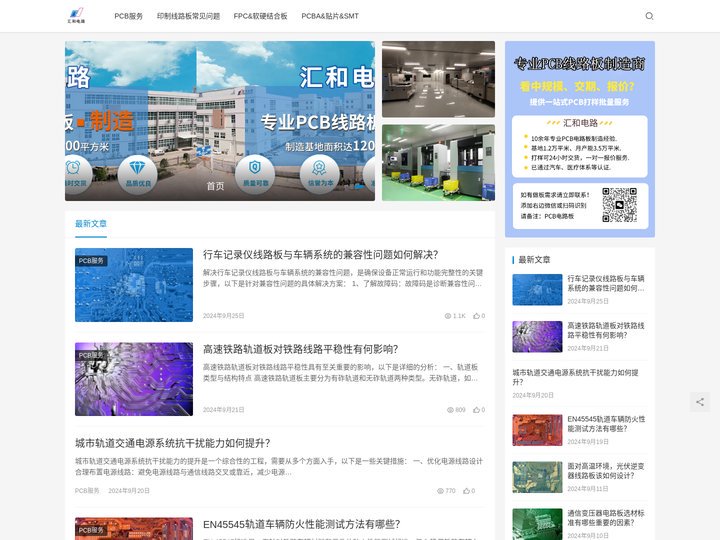
Task: Click the QR code in sidebar
Action: point(619,205)
